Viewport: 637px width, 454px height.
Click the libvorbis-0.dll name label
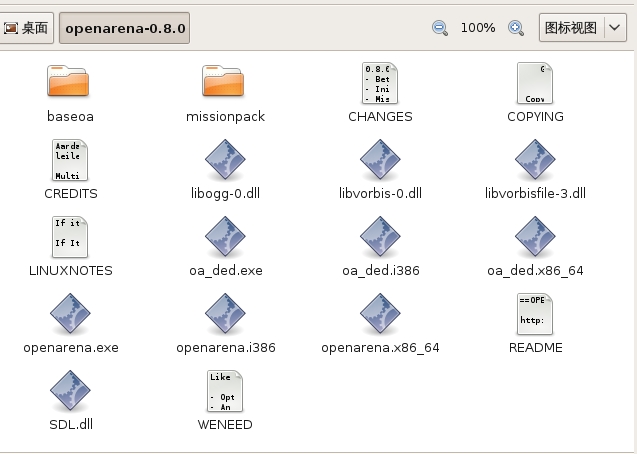[380, 193]
